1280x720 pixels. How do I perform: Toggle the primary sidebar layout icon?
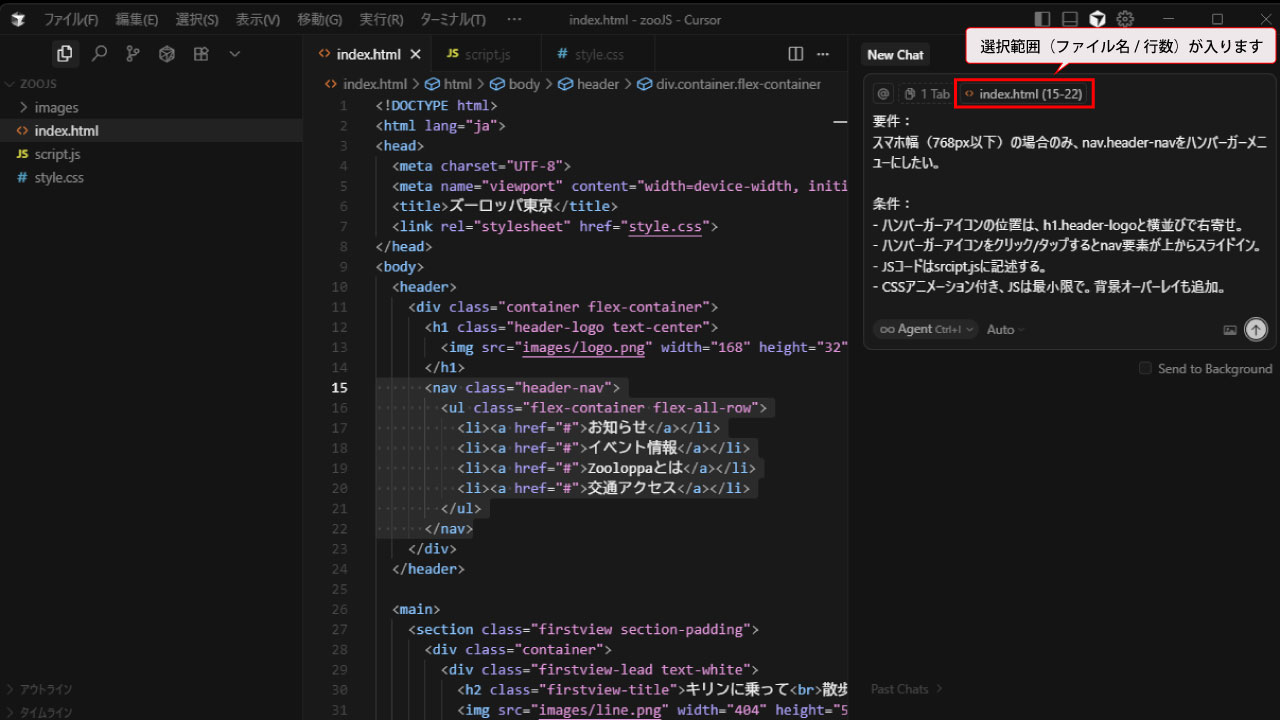pyautogui.click(x=1042, y=19)
